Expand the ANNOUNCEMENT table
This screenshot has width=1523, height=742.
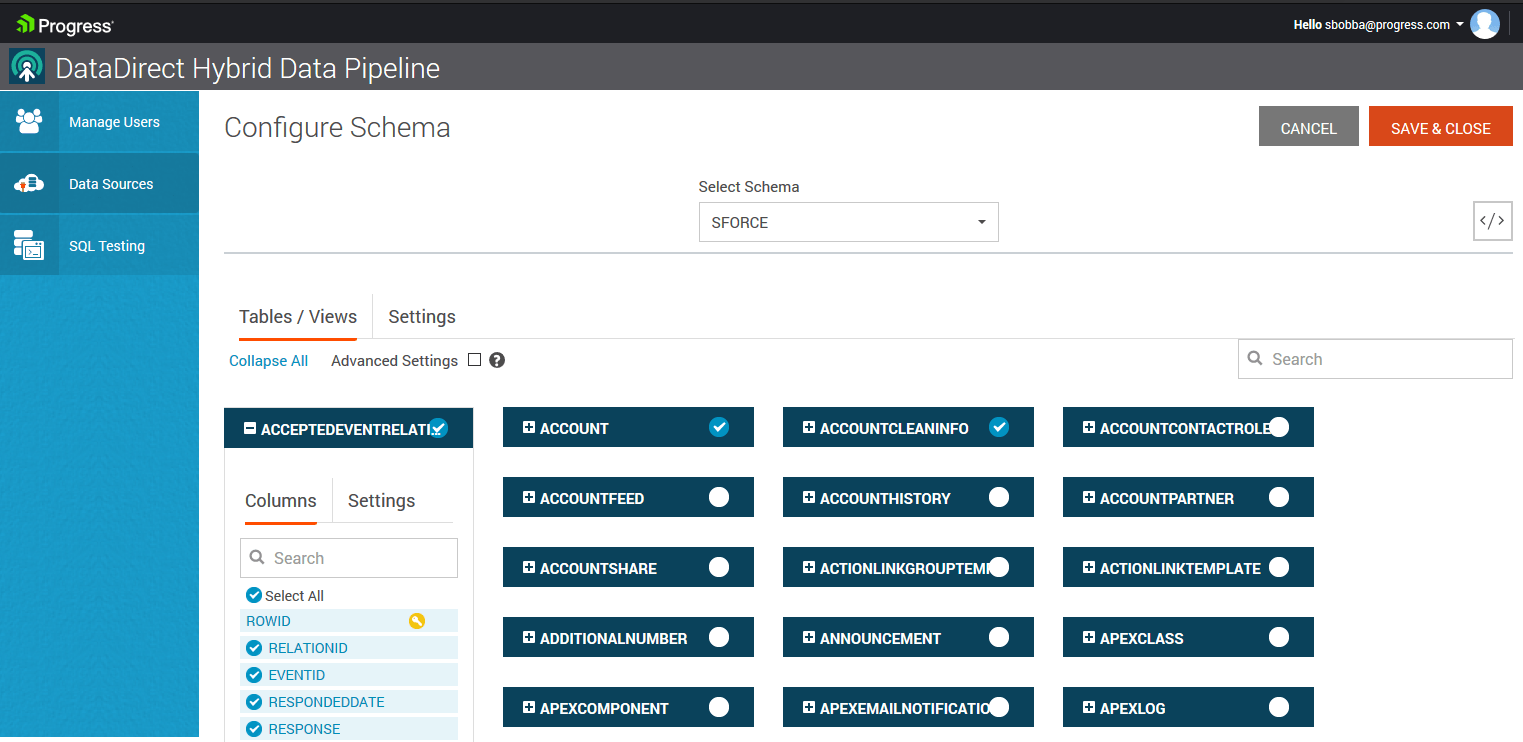click(x=809, y=638)
